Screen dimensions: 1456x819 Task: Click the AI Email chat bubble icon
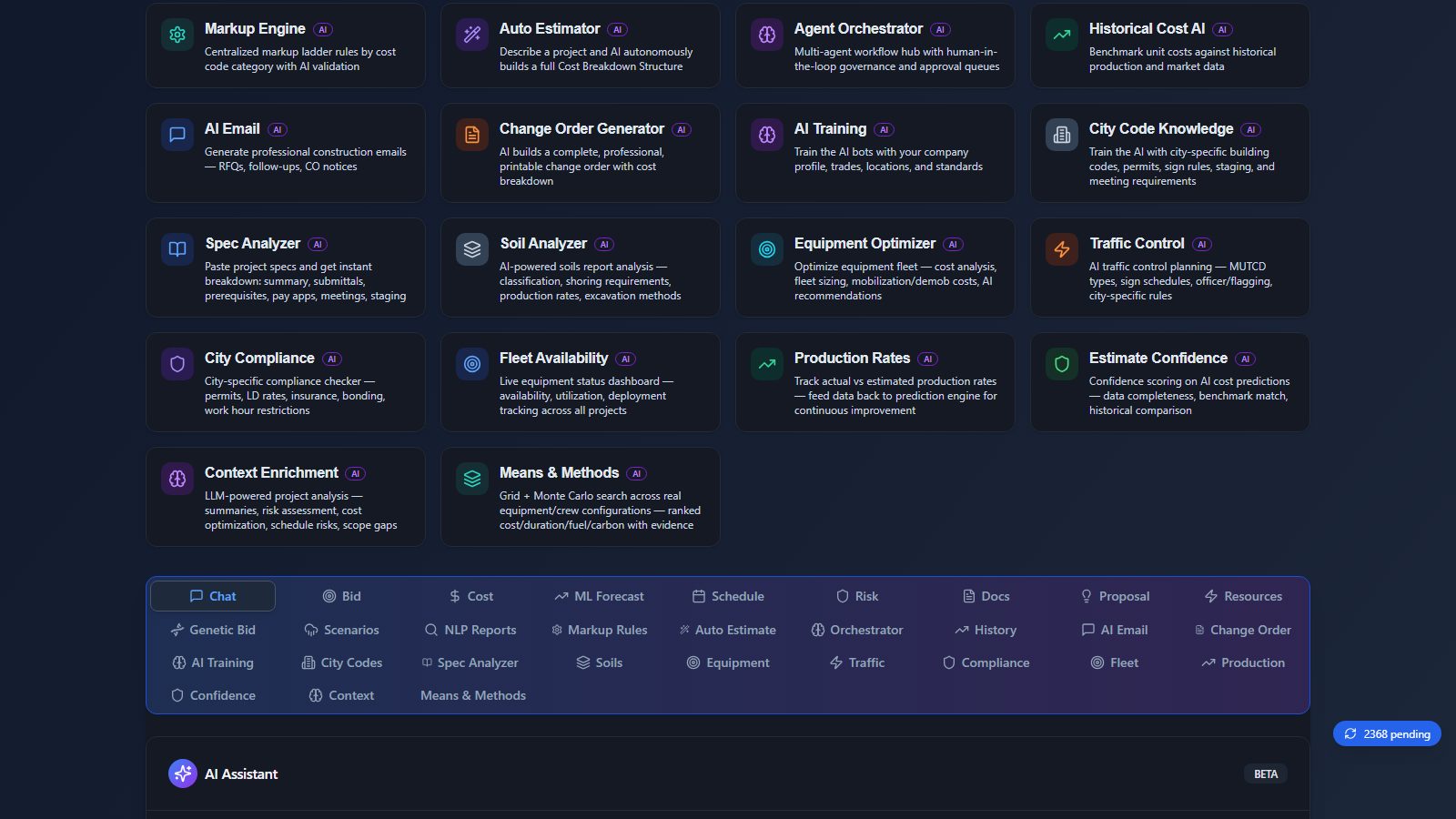coord(177,135)
